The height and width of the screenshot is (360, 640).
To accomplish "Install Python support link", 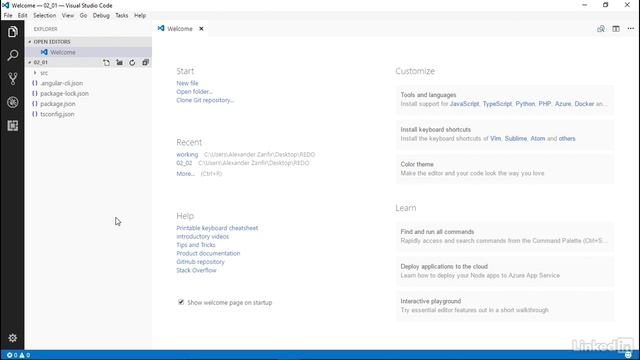I will 525,104.
